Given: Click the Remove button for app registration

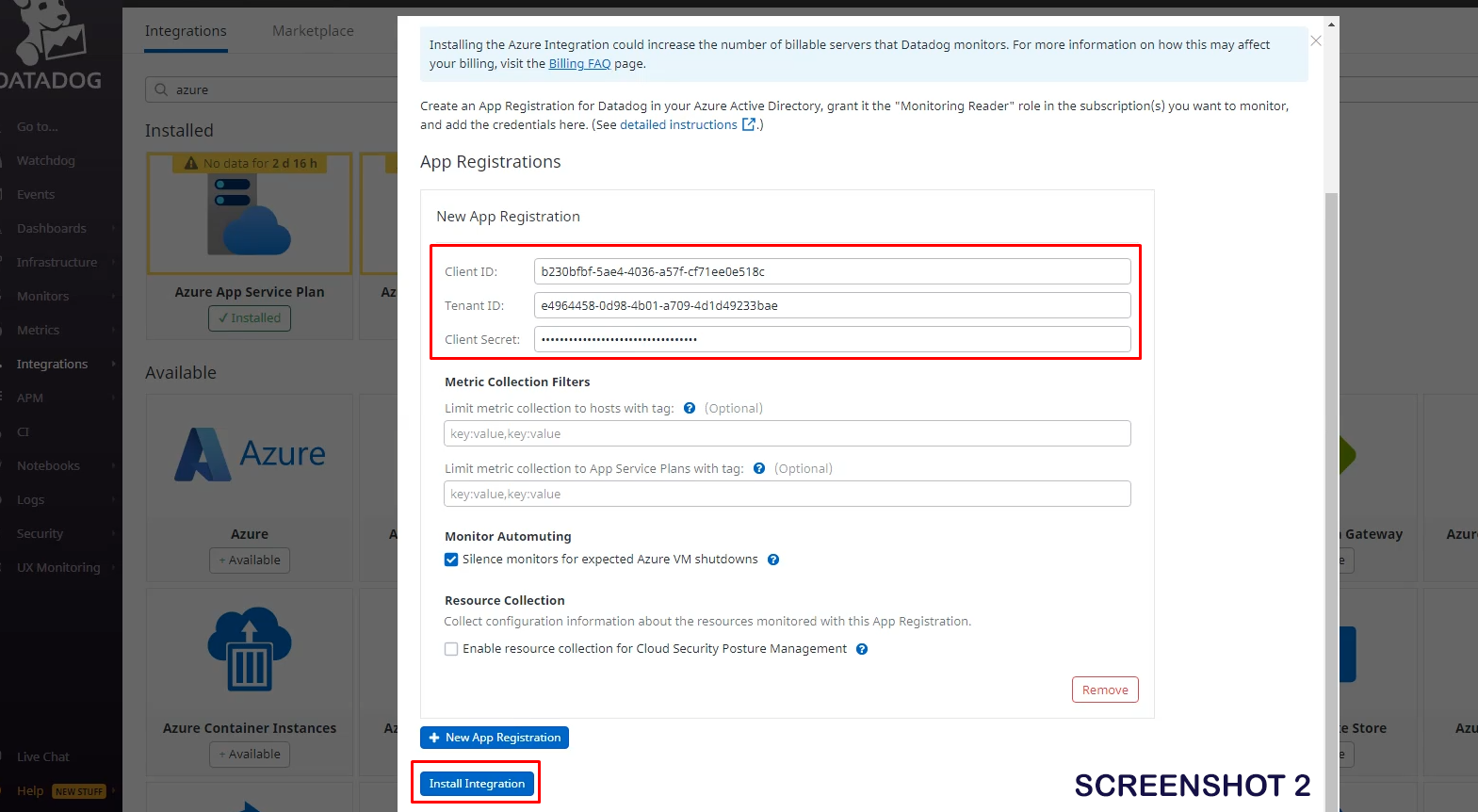Looking at the screenshot, I should tap(1105, 690).
